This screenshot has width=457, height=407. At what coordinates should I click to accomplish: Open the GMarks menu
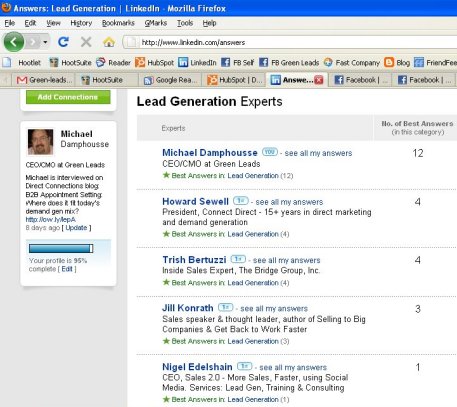[156, 23]
